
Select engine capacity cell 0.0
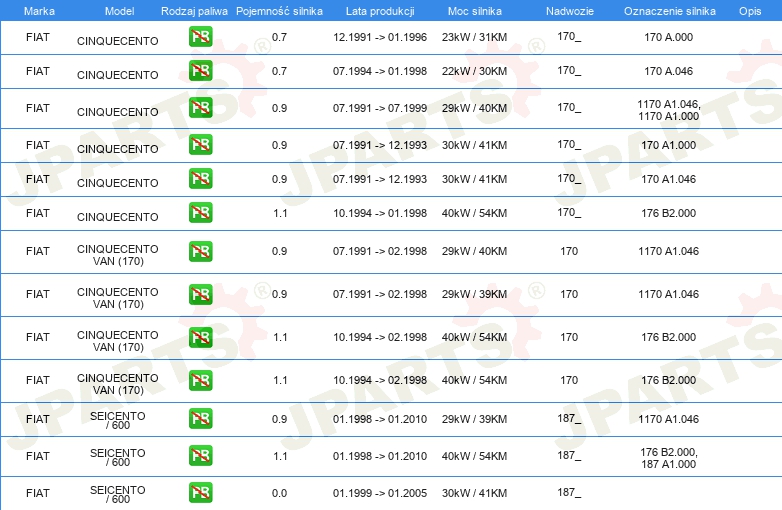pos(279,493)
